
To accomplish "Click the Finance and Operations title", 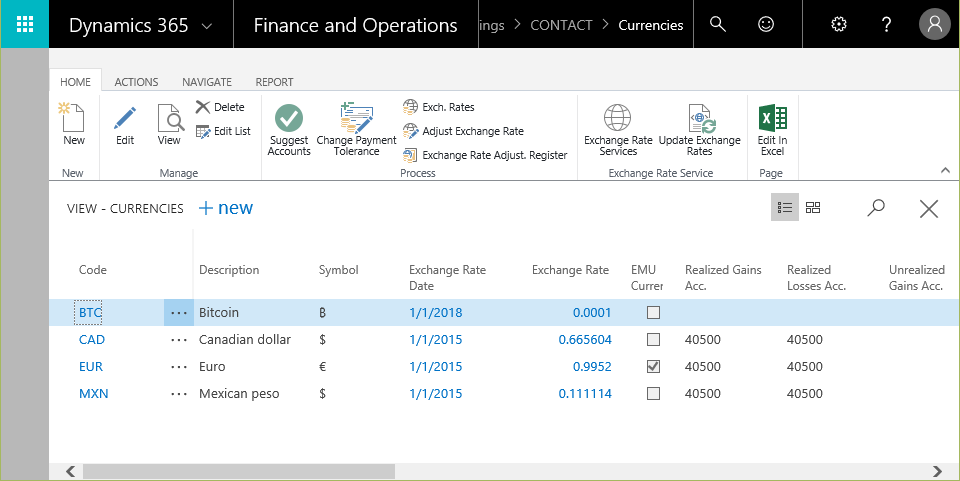I will click(x=355, y=25).
